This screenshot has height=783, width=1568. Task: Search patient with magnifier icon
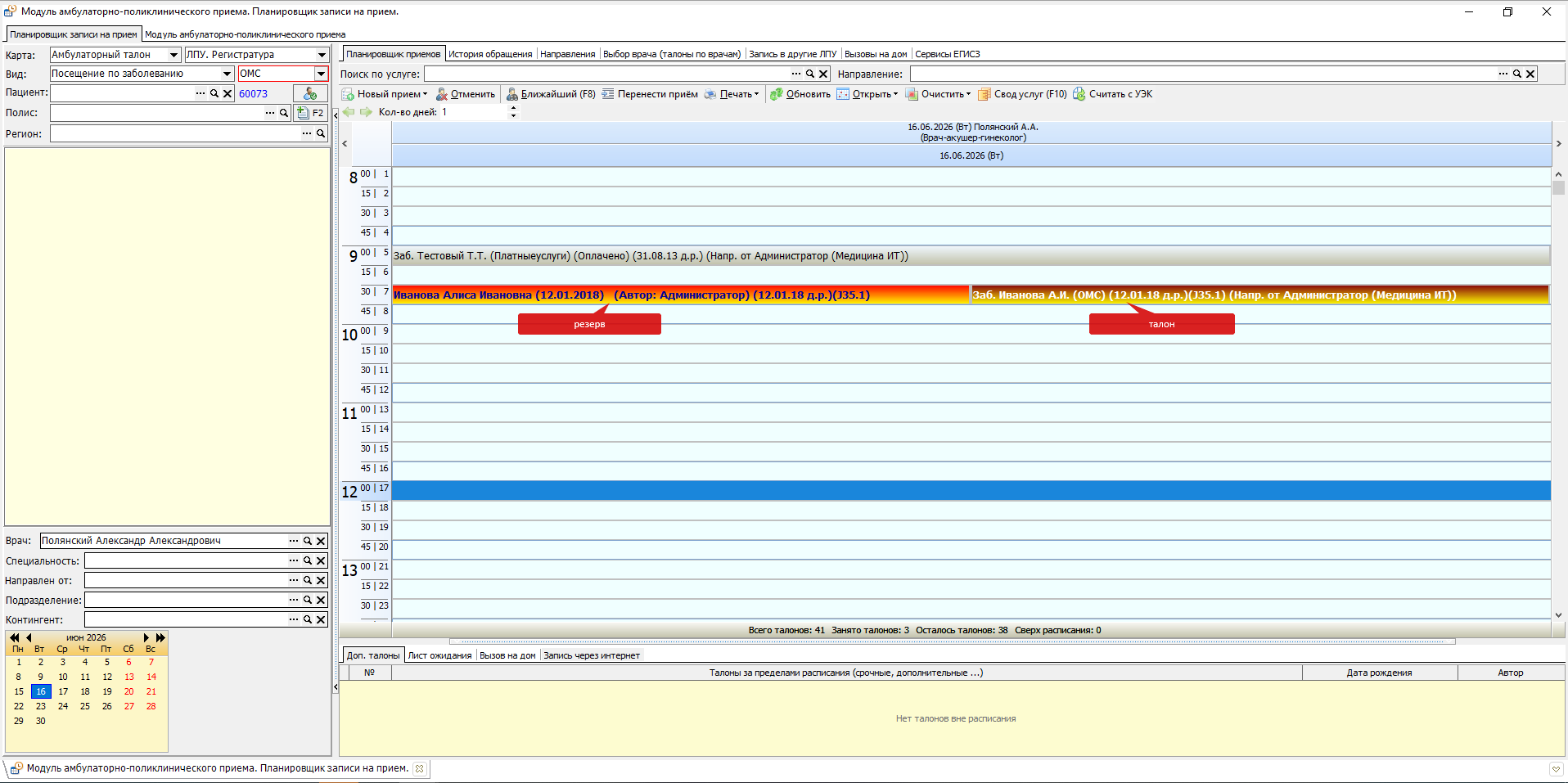coord(214,93)
